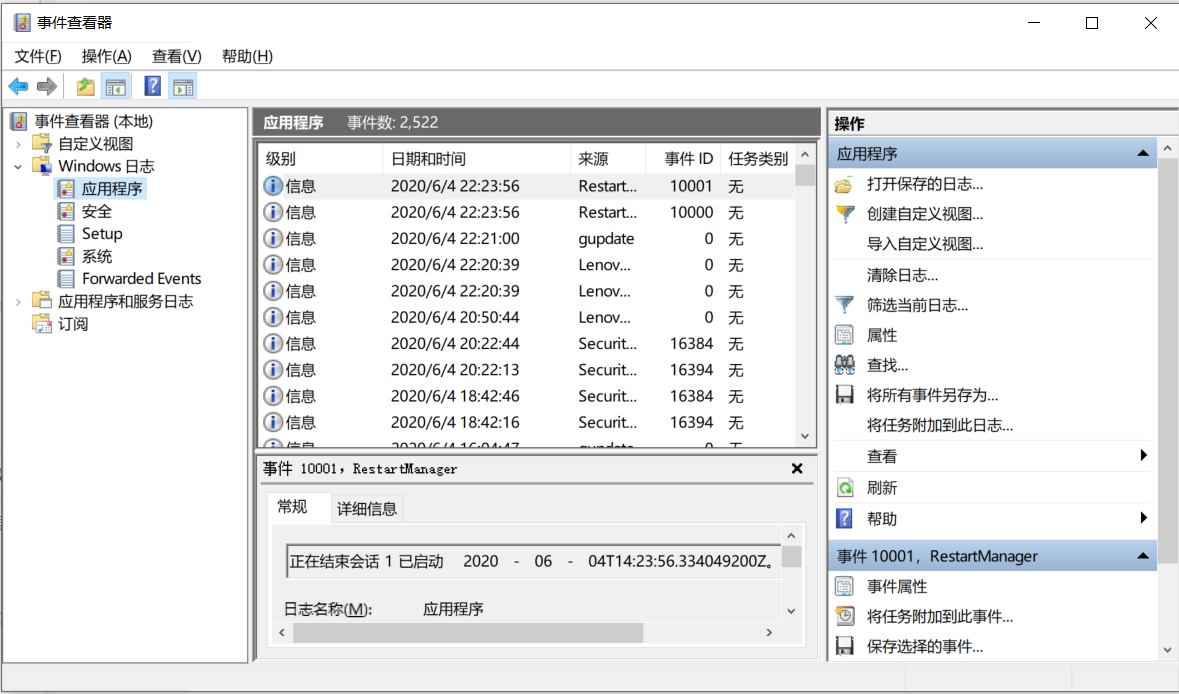
Task: Open the 查看(V) menu
Action: click(x=177, y=56)
